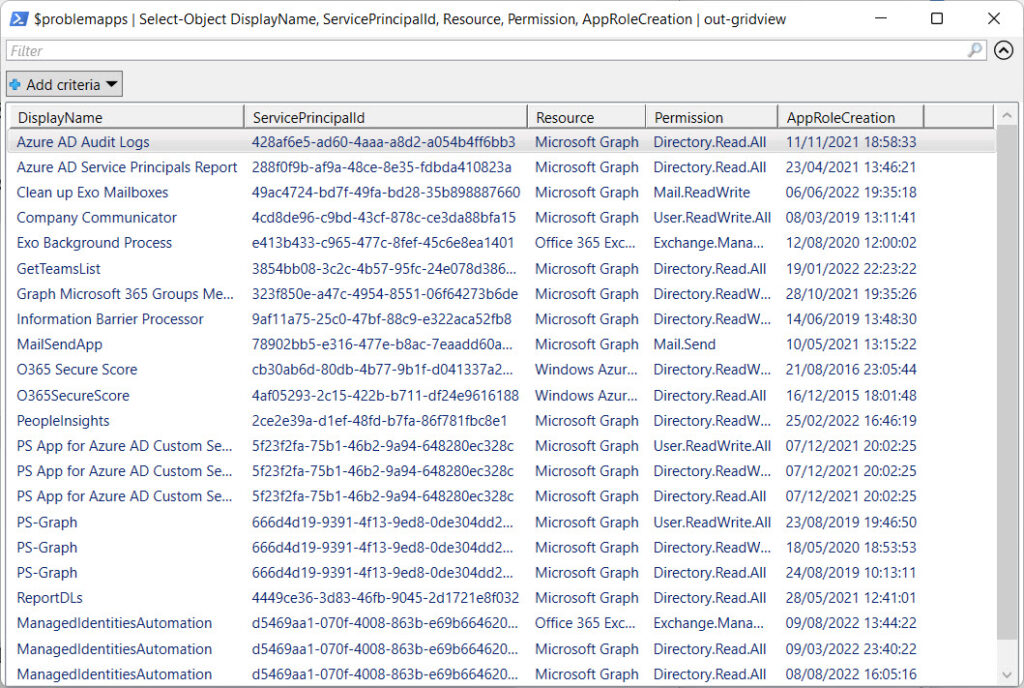Screen dimensions: 1024x688
Task: Click the date 25/02/2022 16:46:19
Action: [851, 421]
